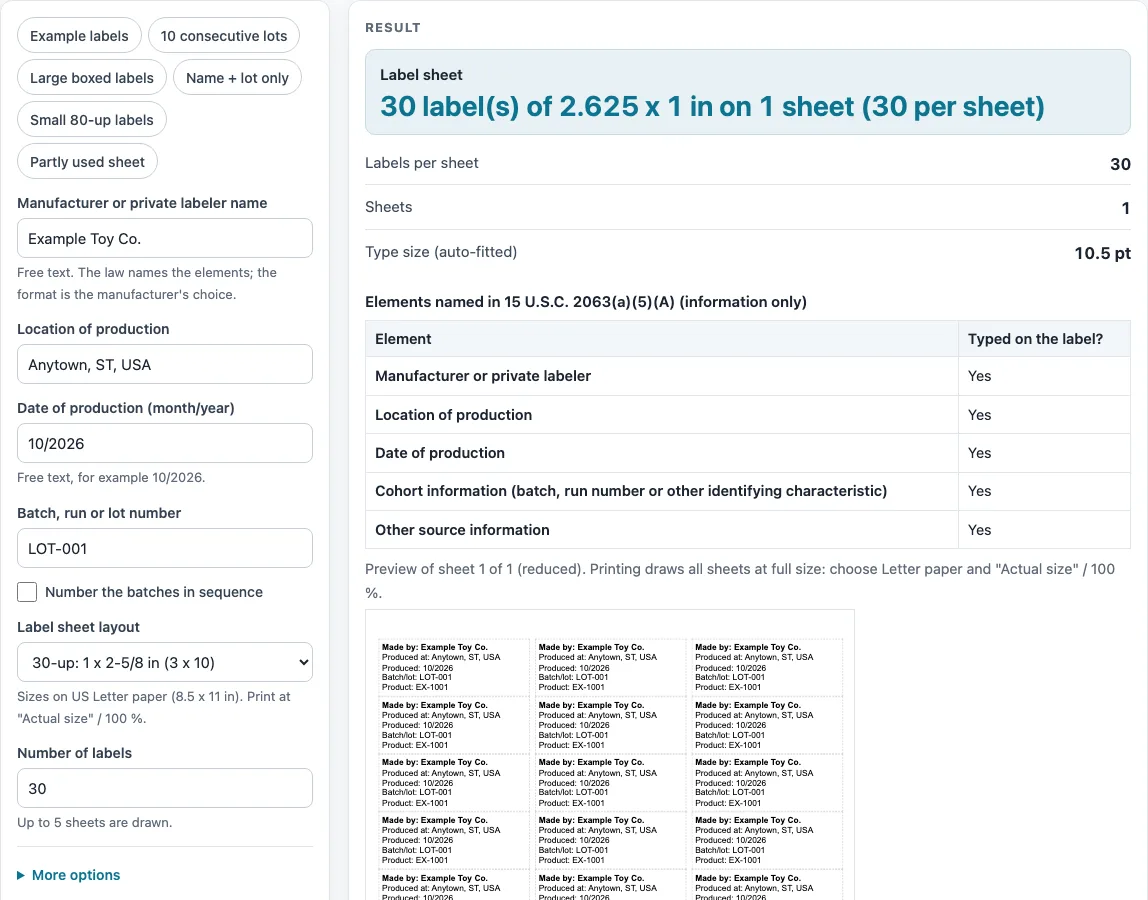Click the Free text example 10/2026 hint

click(x=111, y=477)
